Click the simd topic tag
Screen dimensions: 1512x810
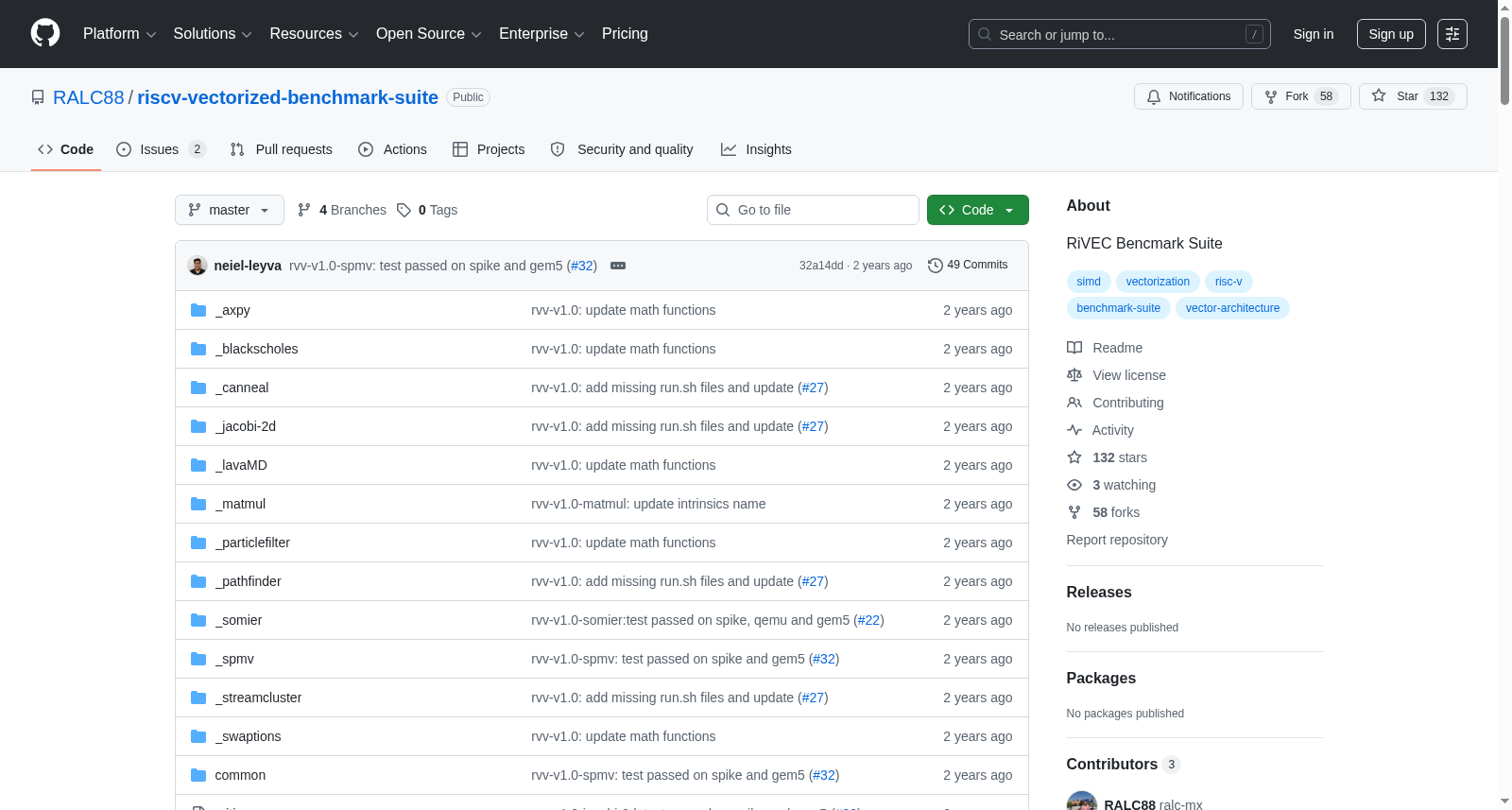[x=1089, y=282]
